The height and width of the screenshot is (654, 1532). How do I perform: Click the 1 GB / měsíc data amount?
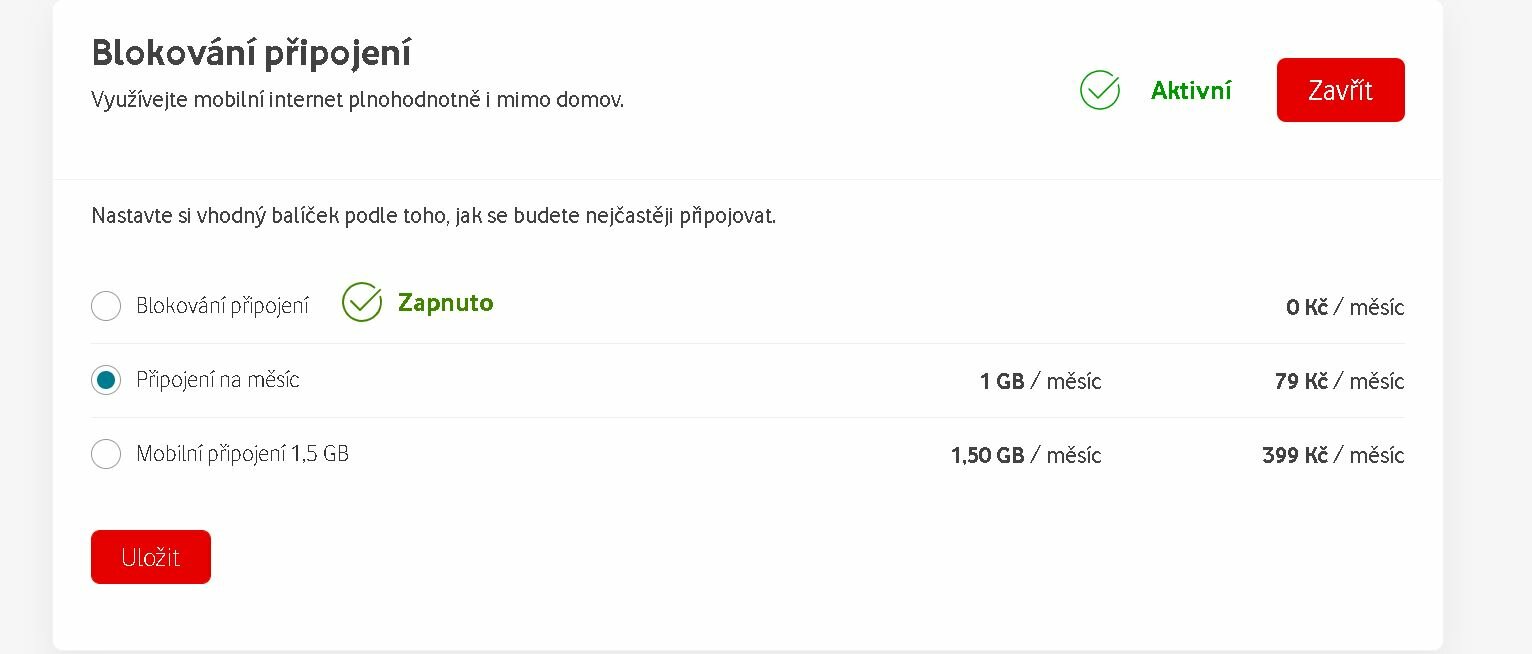1041,381
